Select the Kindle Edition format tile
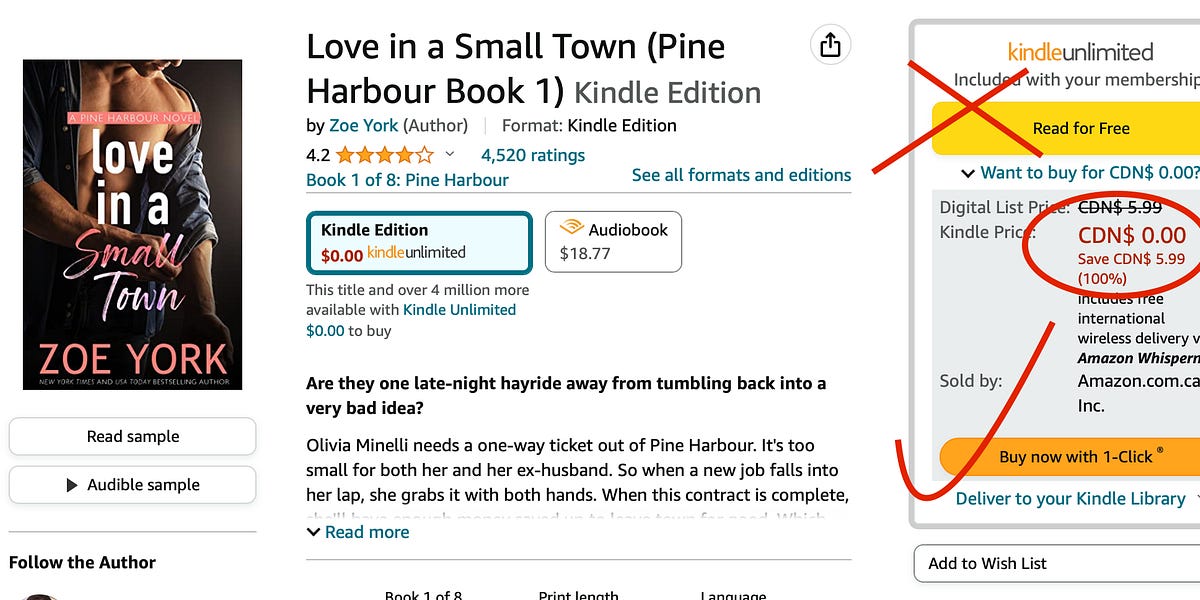Image resolution: width=1200 pixels, height=600 pixels. [418, 241]
